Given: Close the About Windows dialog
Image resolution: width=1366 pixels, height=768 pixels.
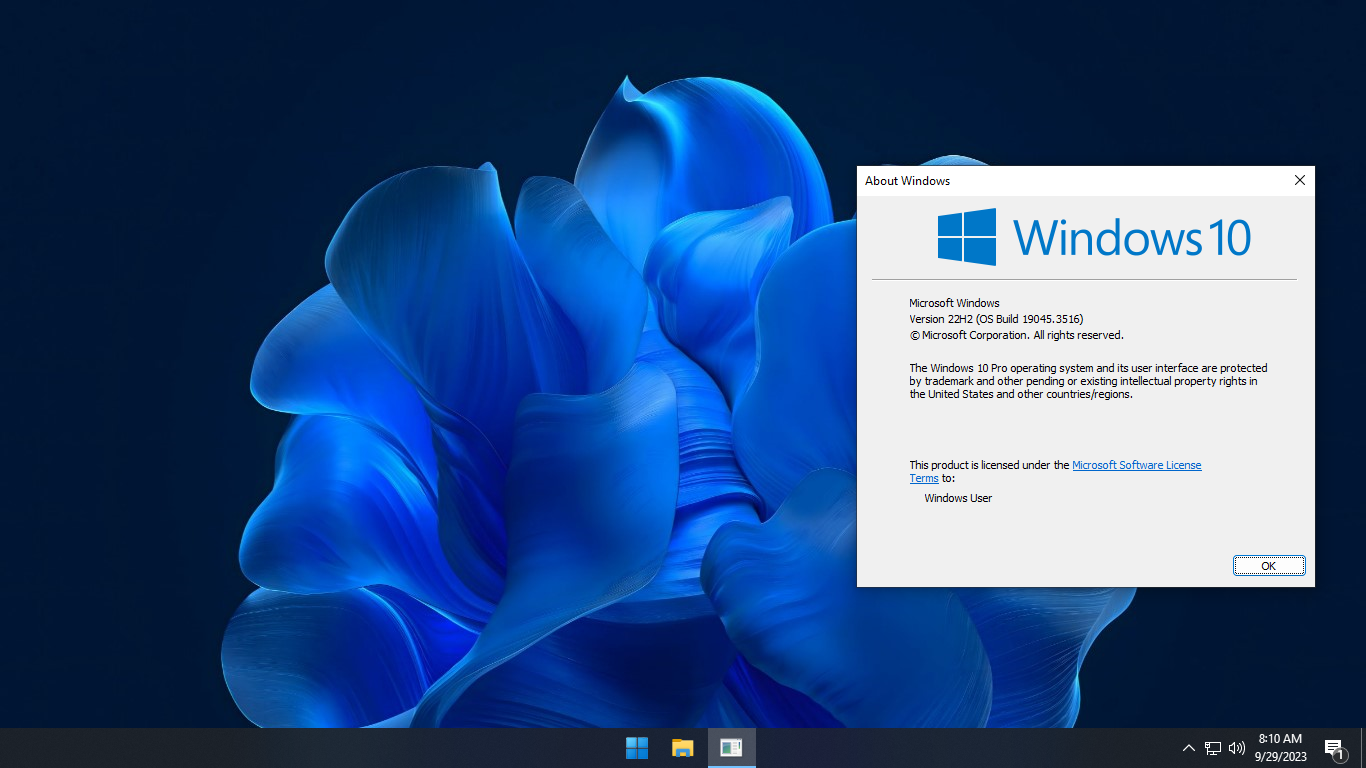Looking at the screenshot, I should [1299, 181].
